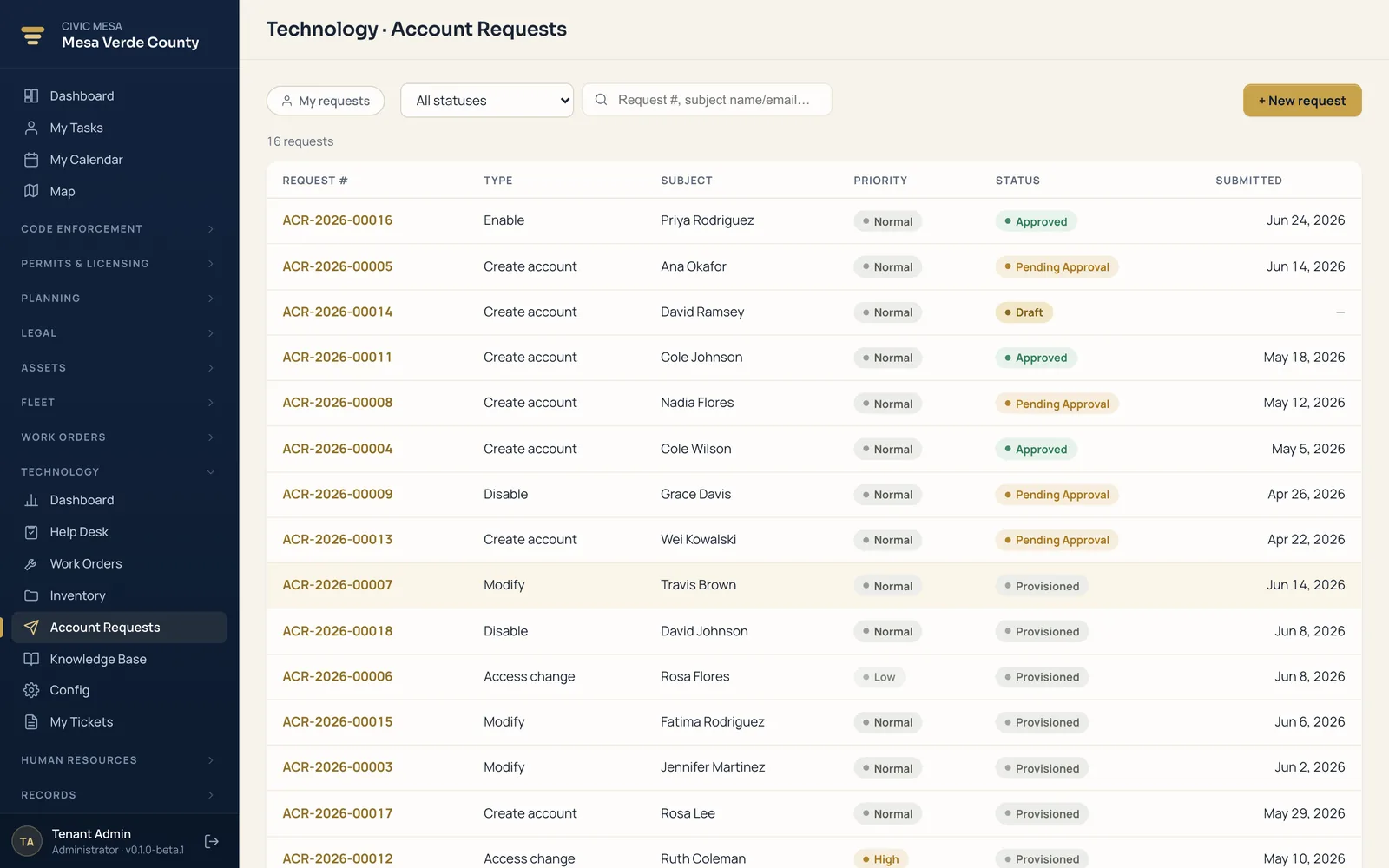Open the All statuses dropdown
Image resolution: width=1389 pixels, height=868 pixels.
pyautogui.click(x=487, y=101)
